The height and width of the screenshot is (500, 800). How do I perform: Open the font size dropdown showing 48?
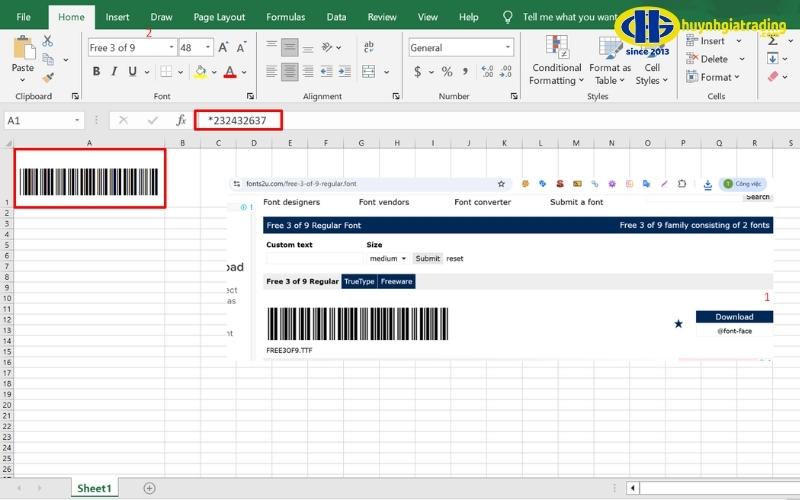(x=208, y=47)
